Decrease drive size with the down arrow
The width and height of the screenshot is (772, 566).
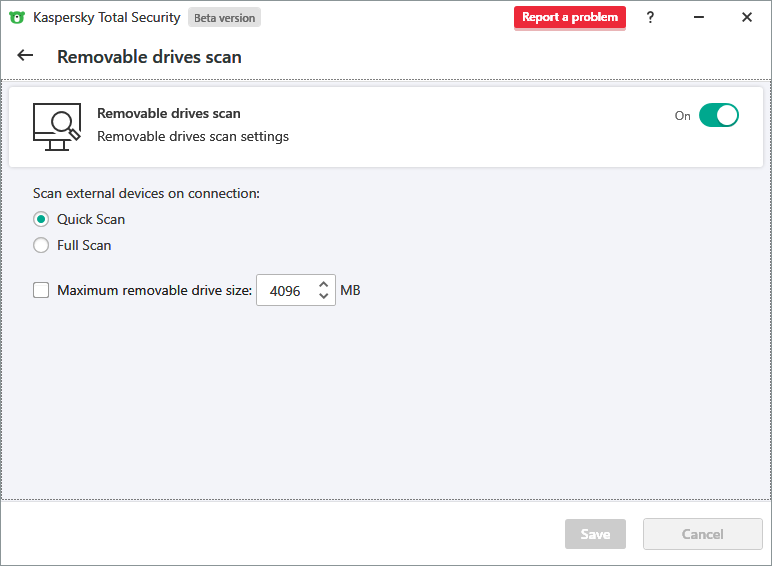click(324, 297)
